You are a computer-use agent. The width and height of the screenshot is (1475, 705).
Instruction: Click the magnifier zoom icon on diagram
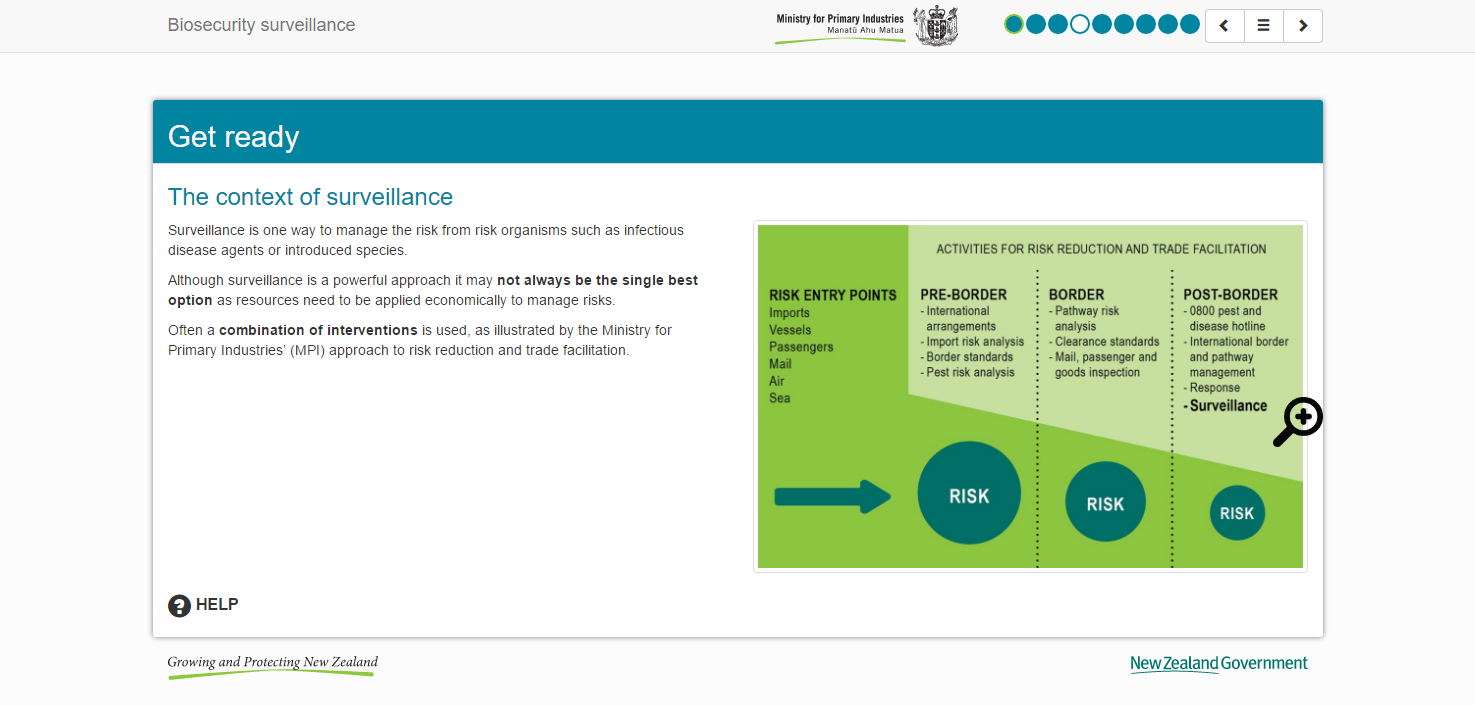pyautogui.click(x=1297, y=422)
